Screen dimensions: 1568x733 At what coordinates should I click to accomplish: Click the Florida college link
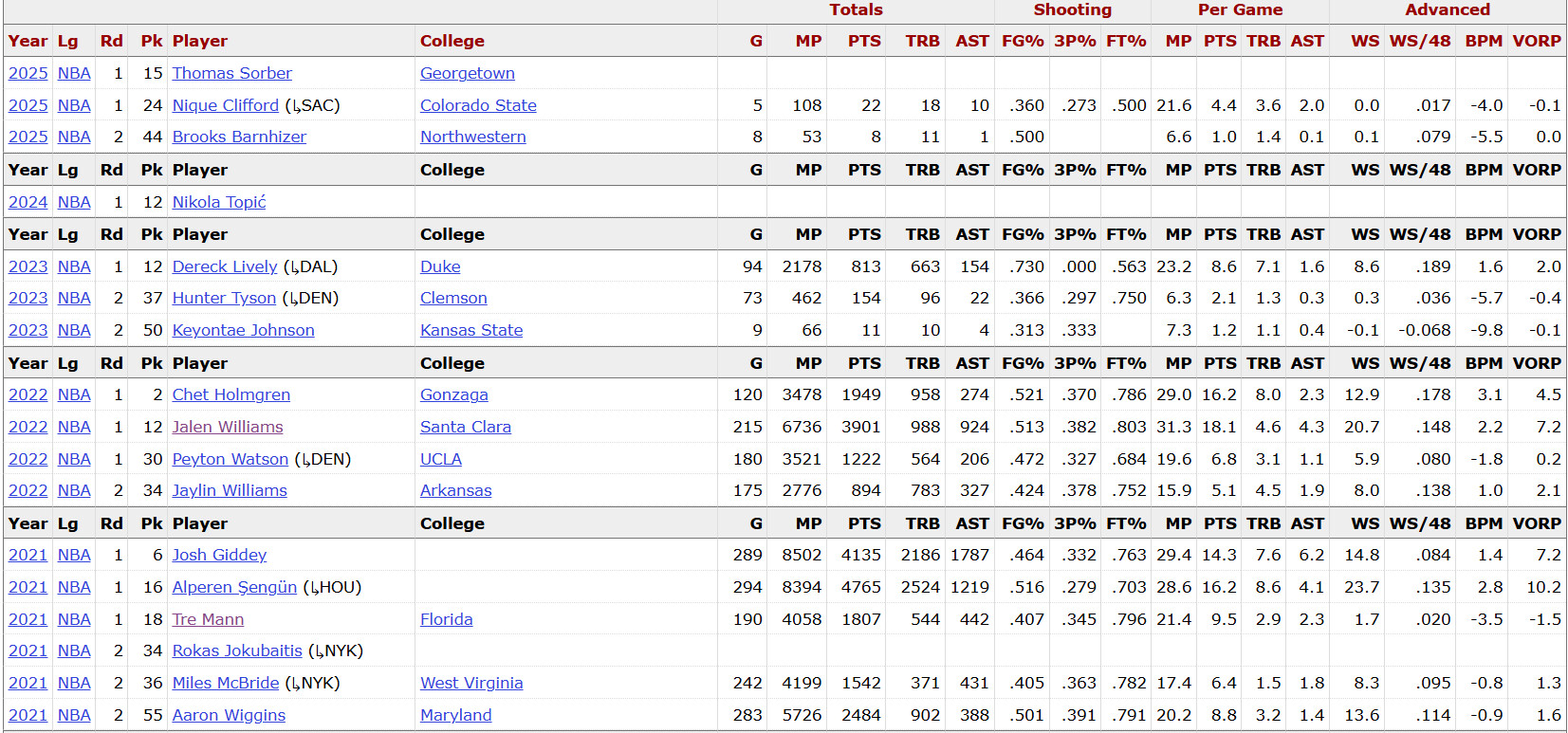tap(446, 619)
